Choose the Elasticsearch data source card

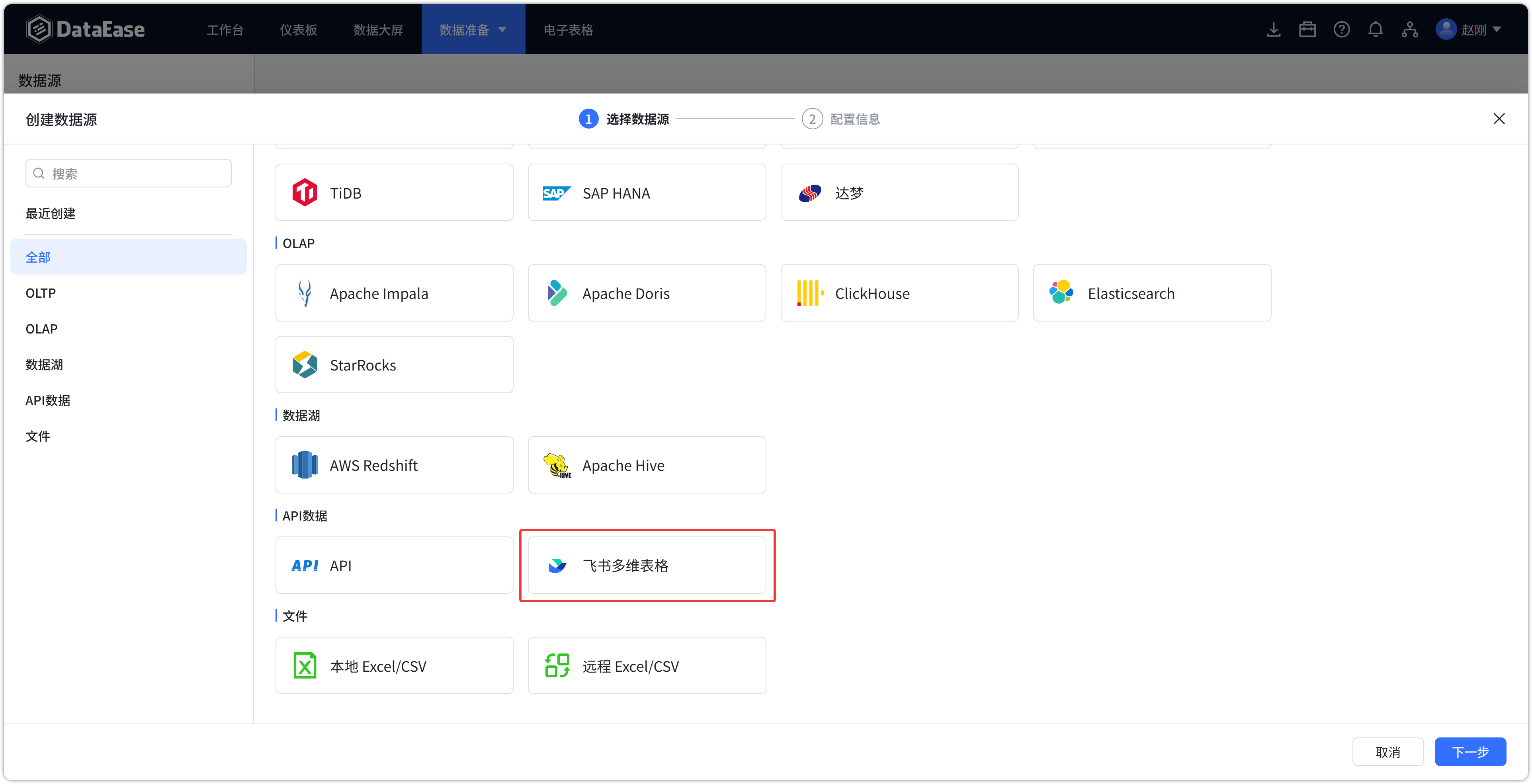tap(1152, 293)
